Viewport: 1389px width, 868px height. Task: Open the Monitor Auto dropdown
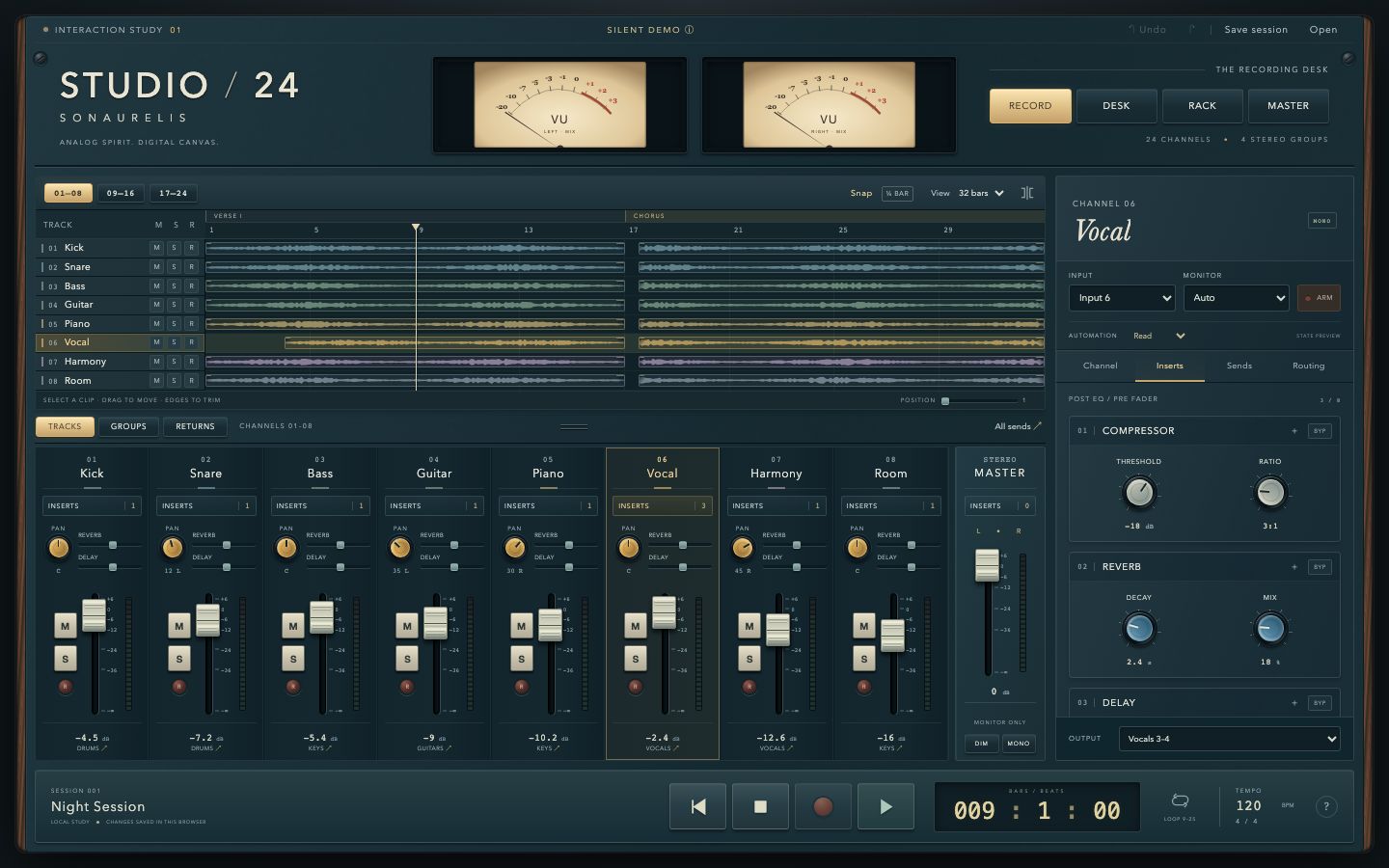click(1237, 298)
